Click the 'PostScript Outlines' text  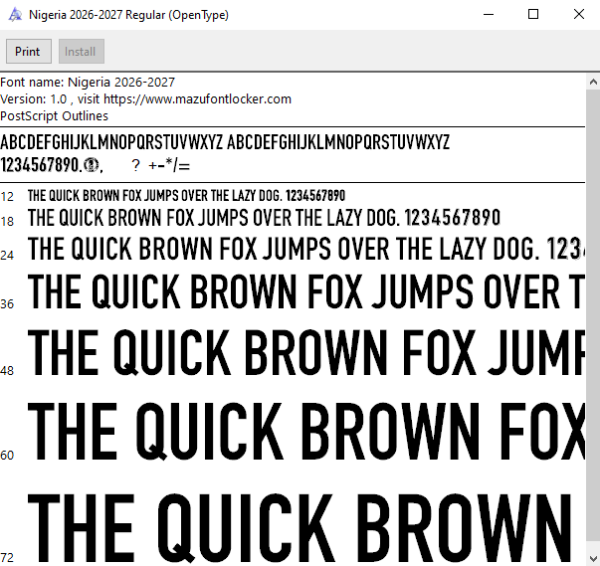click(x=54, y=116)
